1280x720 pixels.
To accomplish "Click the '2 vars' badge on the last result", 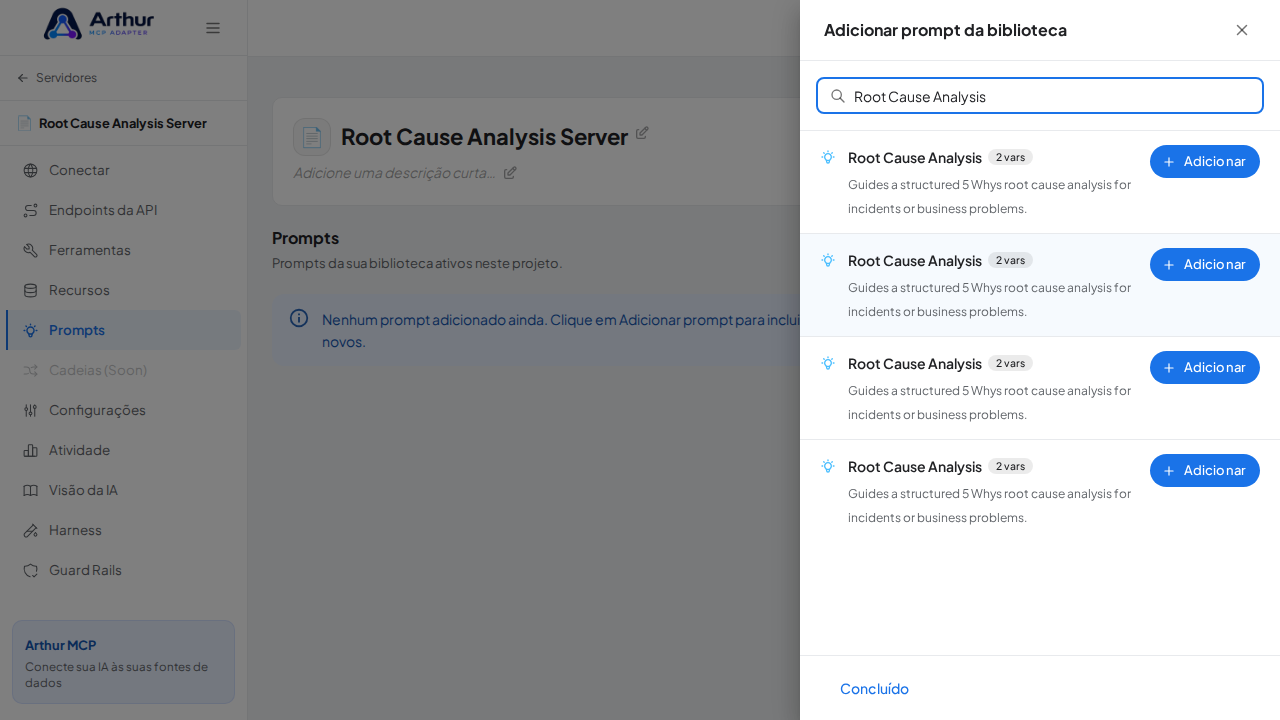I will (x=1010, y=466).
